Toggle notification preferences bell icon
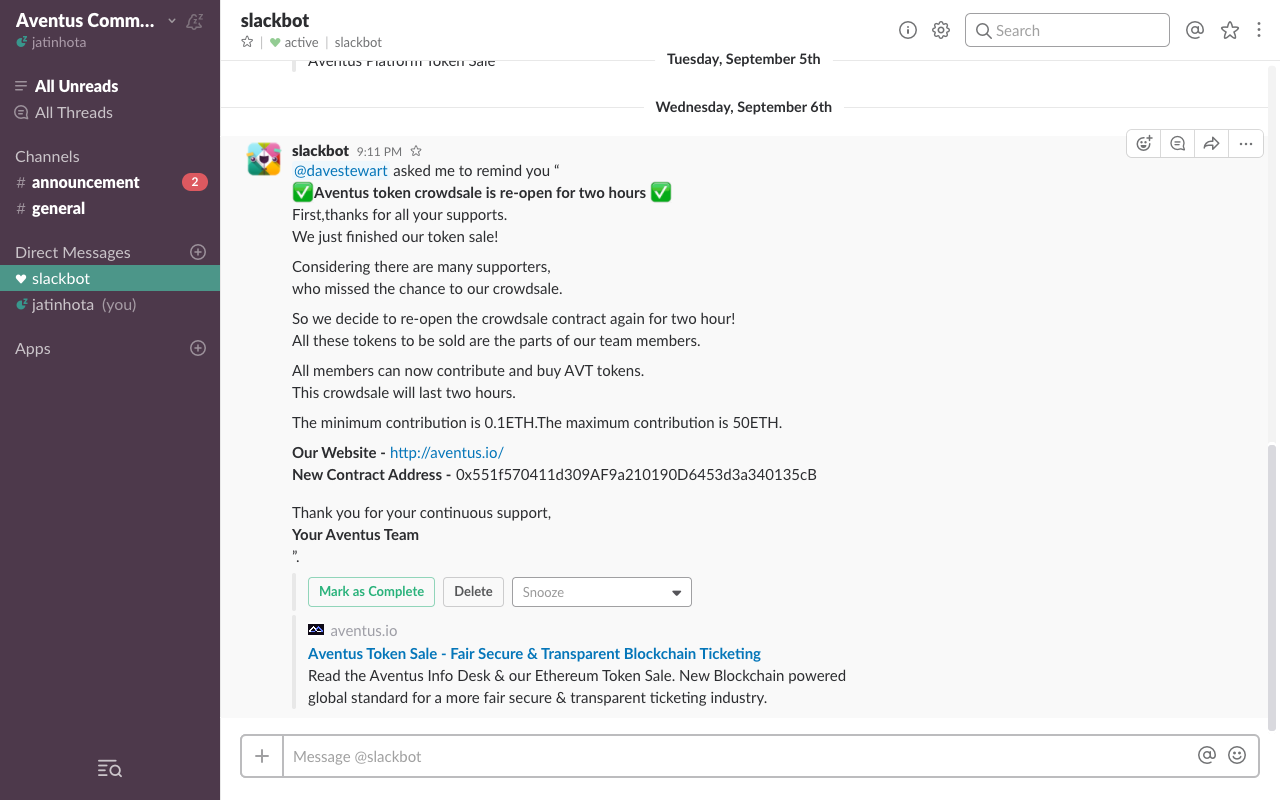1280x800 pixels. tap(194, 20)
